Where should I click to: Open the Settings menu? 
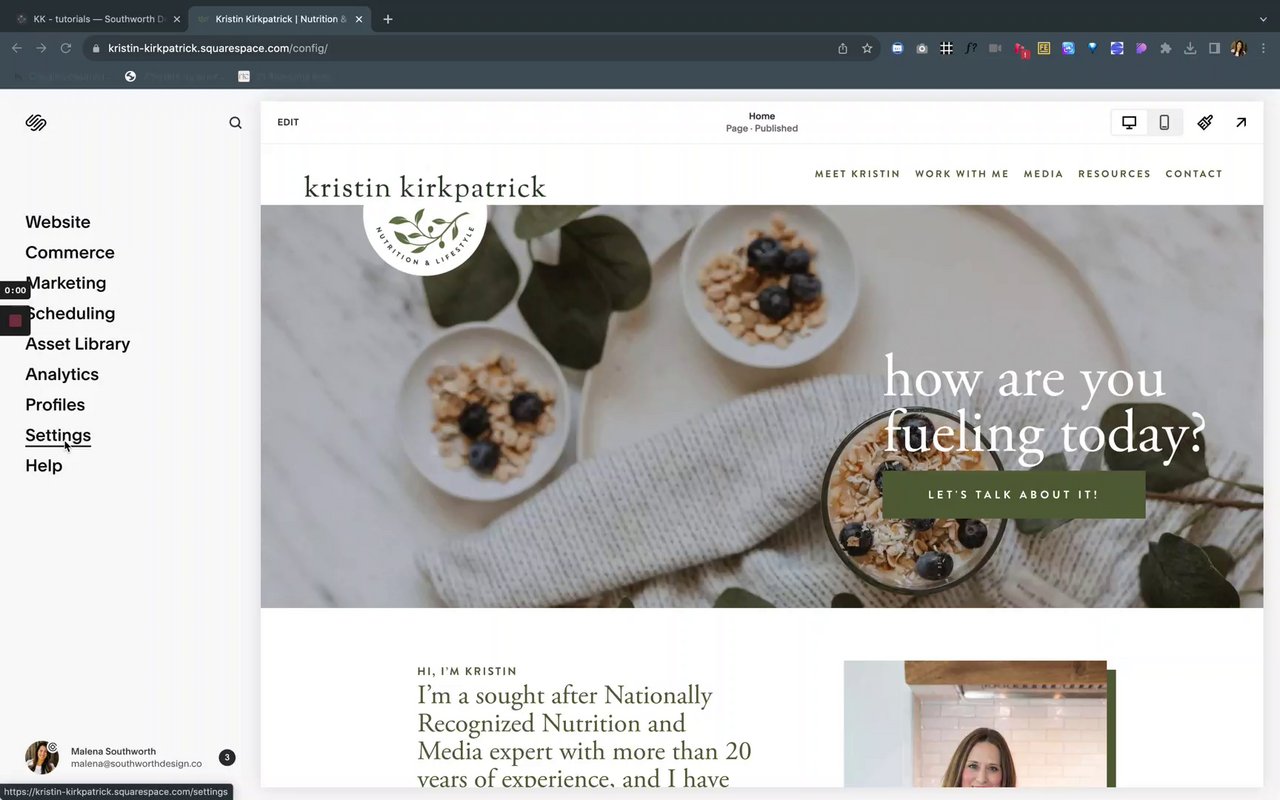(58, 435)
